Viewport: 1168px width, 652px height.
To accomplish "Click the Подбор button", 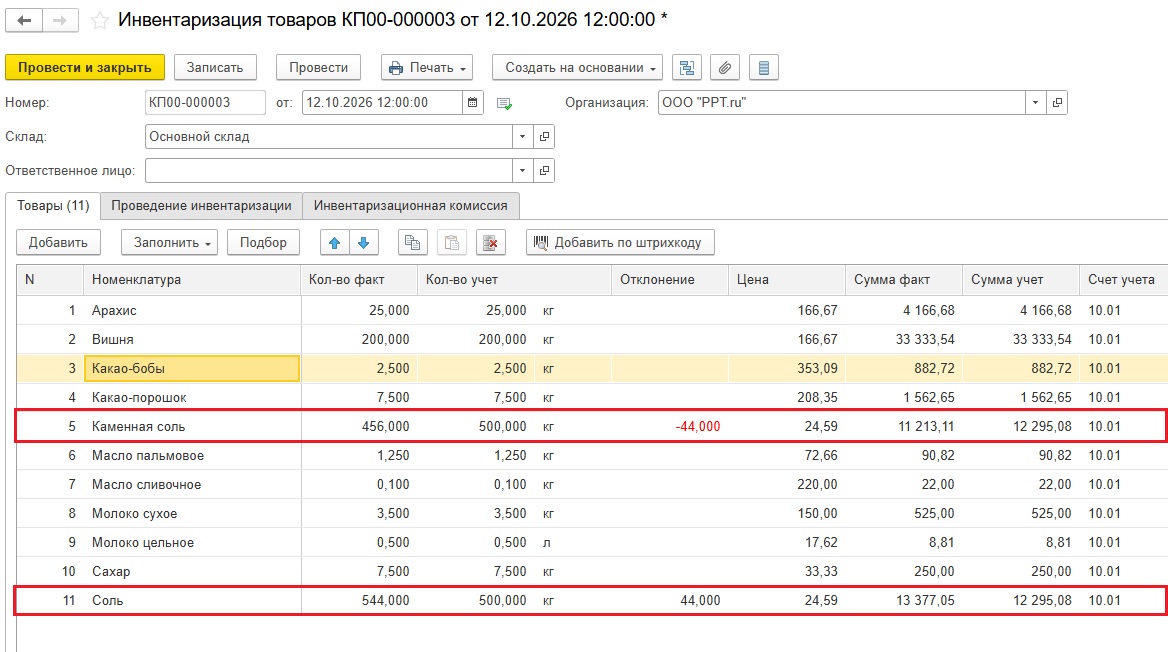I will (263, 243).
